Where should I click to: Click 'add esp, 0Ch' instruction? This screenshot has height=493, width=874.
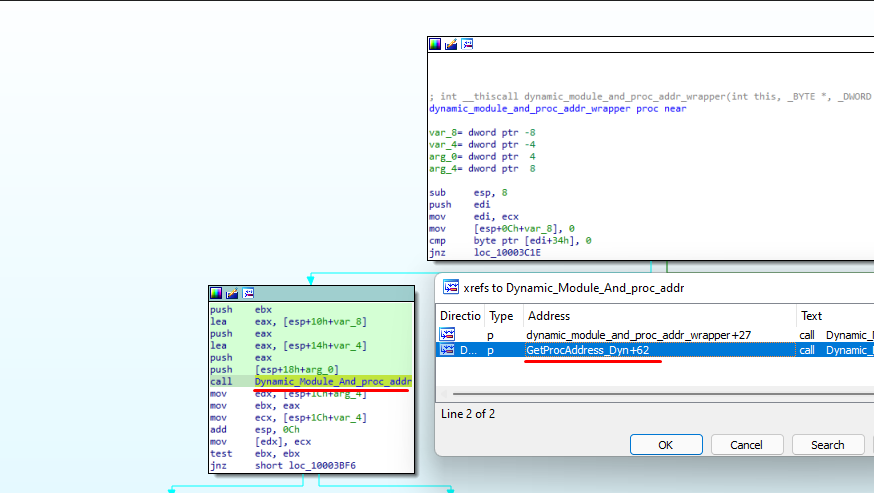coord(255,429)
